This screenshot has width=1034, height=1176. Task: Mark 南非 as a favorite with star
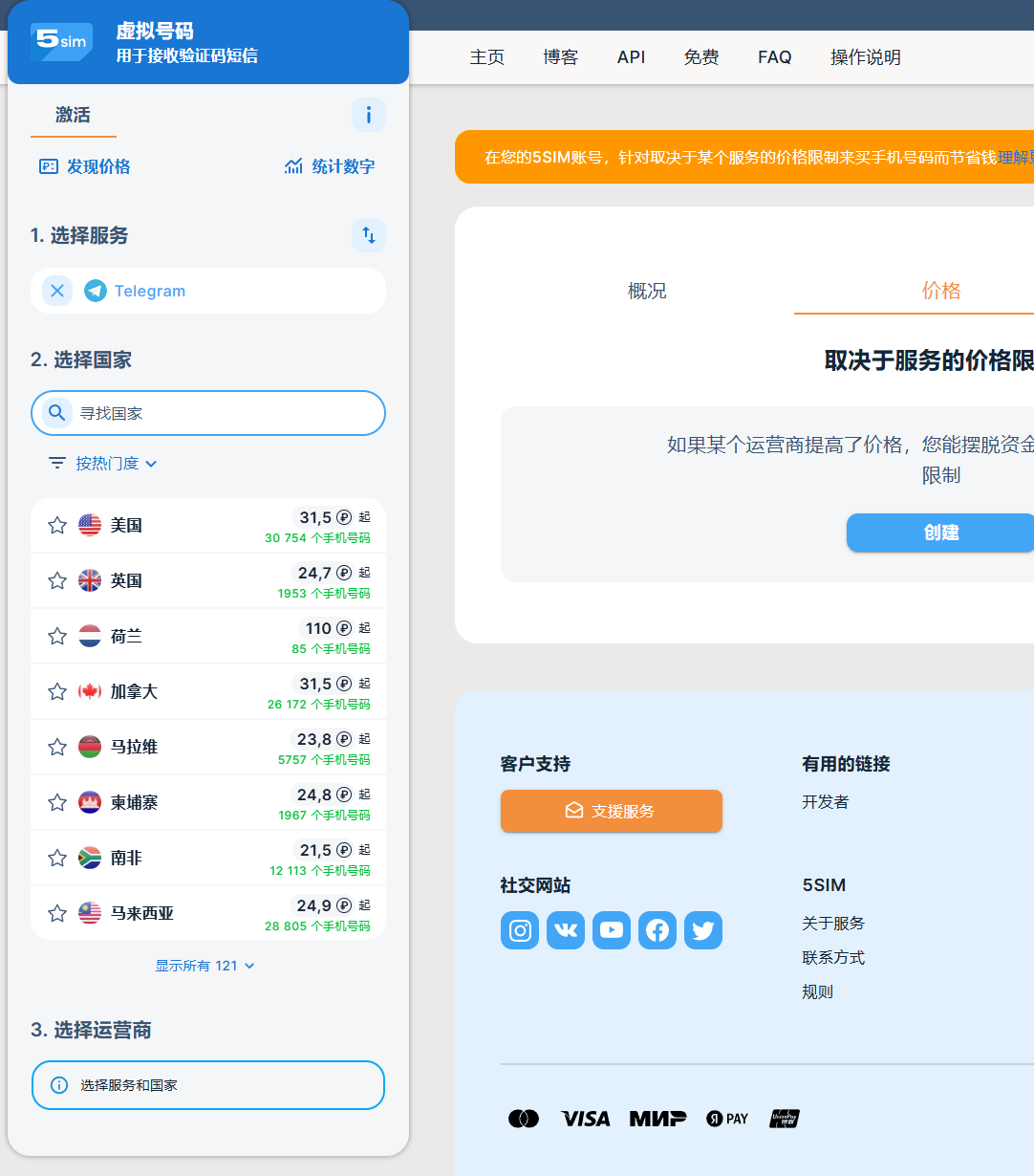tap(57, 858)
